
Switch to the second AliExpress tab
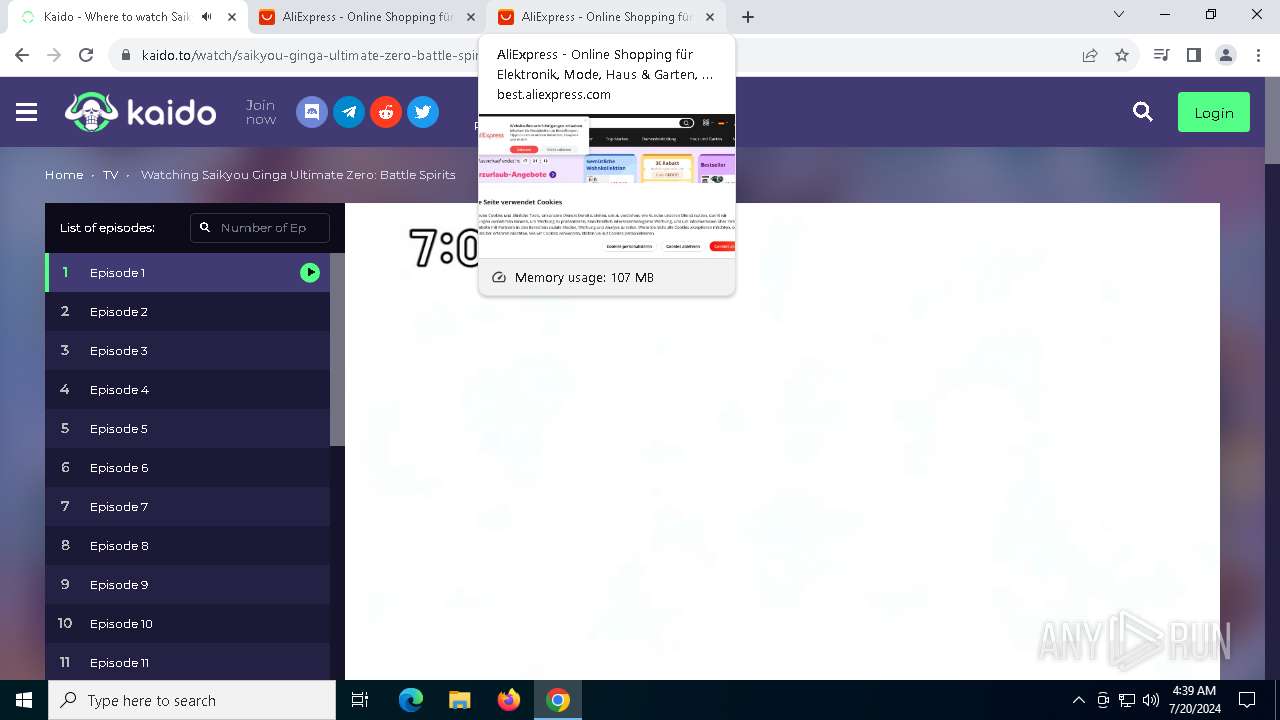coord(365,17)
